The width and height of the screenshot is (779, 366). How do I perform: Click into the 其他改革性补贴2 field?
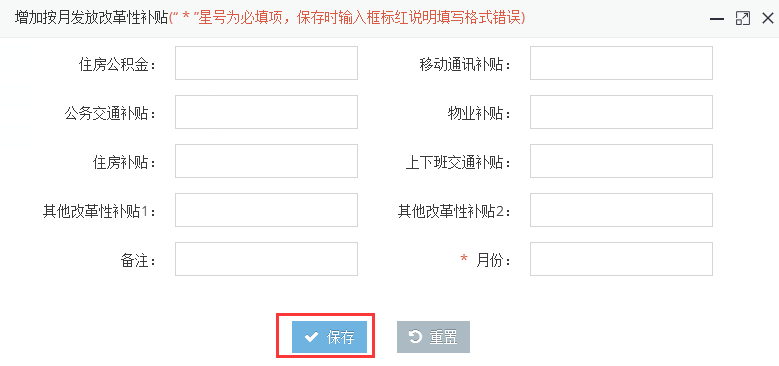(621, 210)
